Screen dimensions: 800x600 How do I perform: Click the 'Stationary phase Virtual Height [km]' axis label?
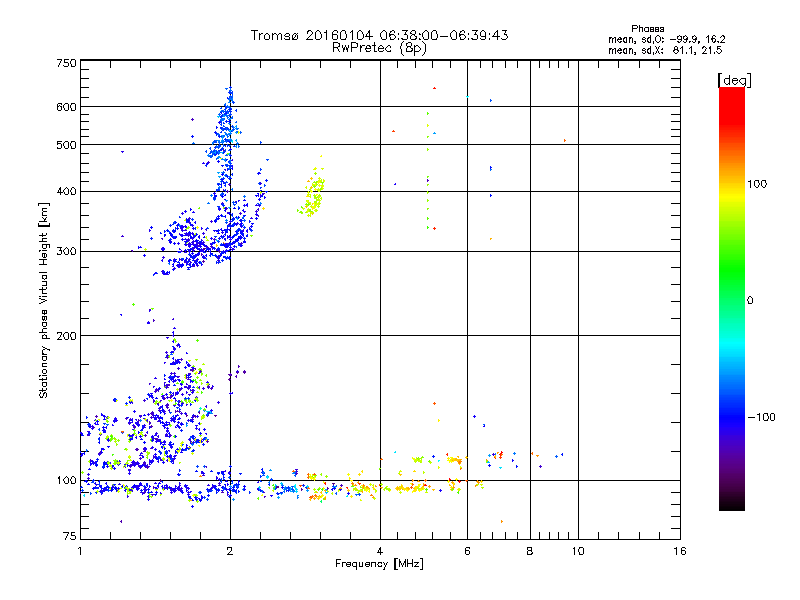pyautogui.click(x=43, y=300)
